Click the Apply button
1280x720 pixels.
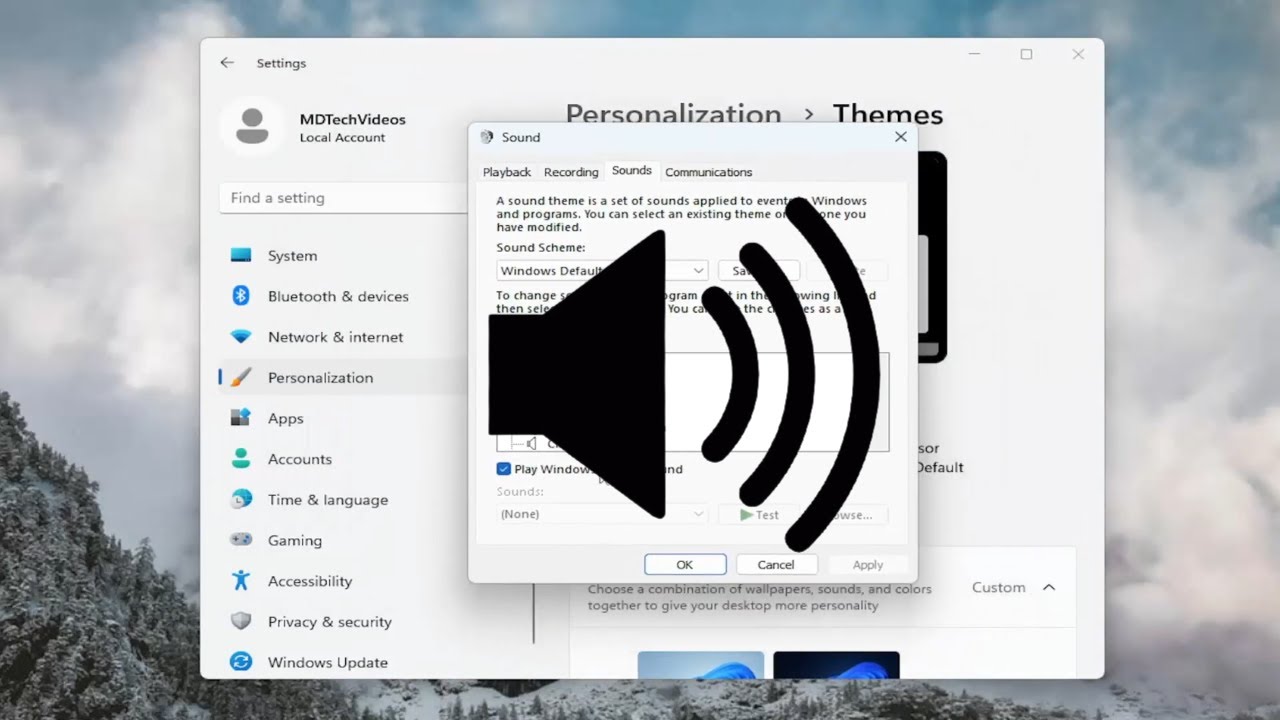(868, 565)
